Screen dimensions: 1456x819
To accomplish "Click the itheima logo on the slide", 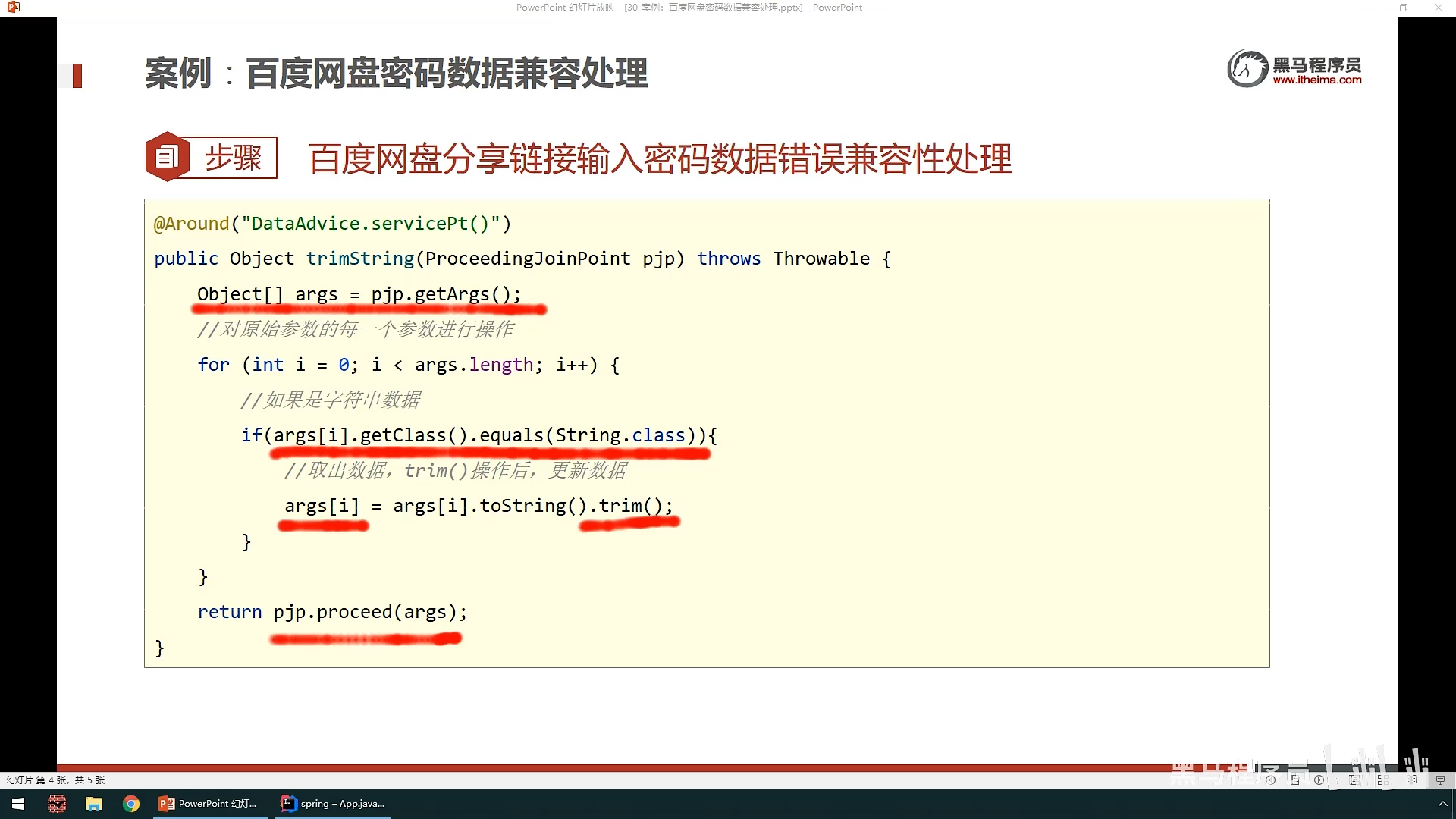I will coord(1294,70).
